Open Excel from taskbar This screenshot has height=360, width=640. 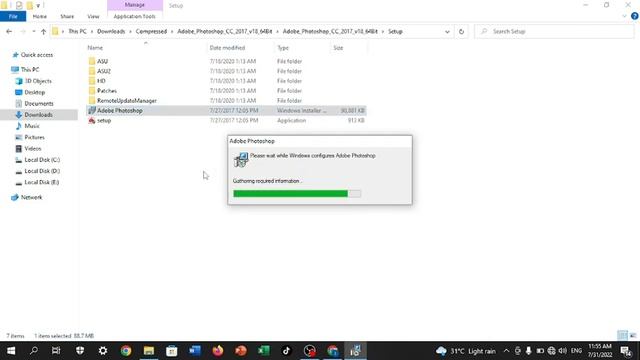[x=264, y=351]
